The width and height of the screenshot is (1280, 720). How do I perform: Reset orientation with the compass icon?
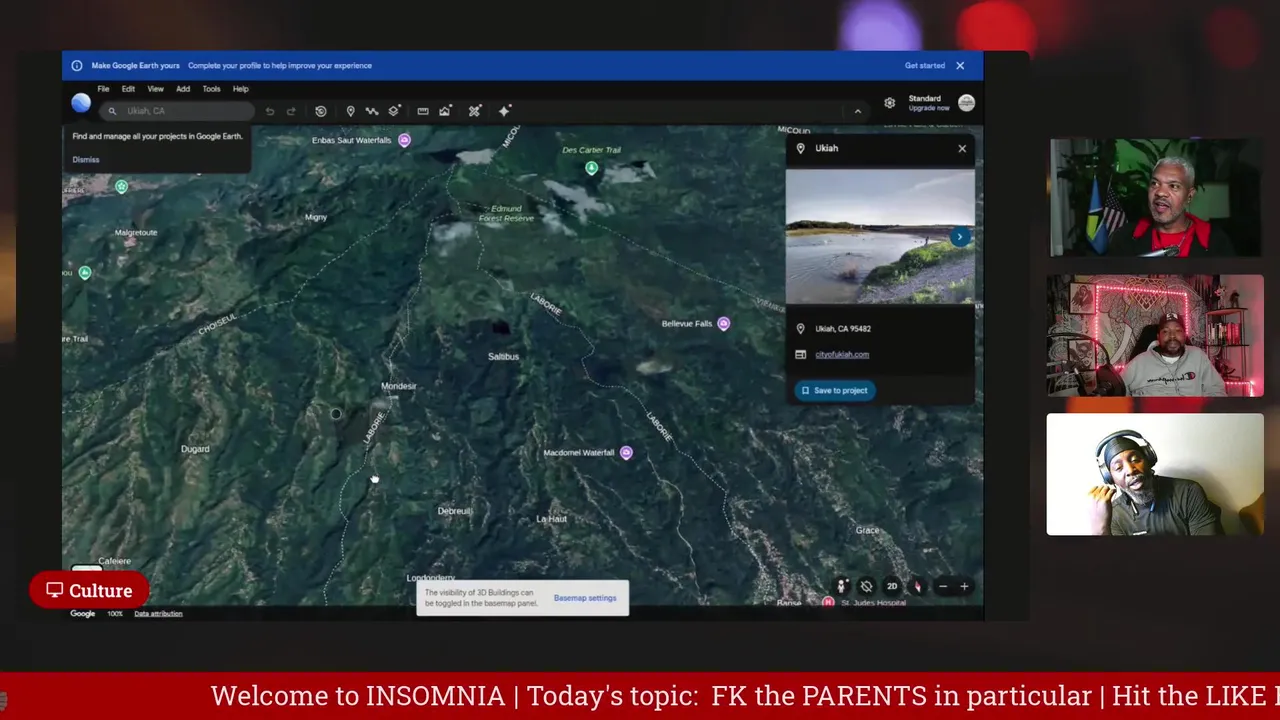917,587
